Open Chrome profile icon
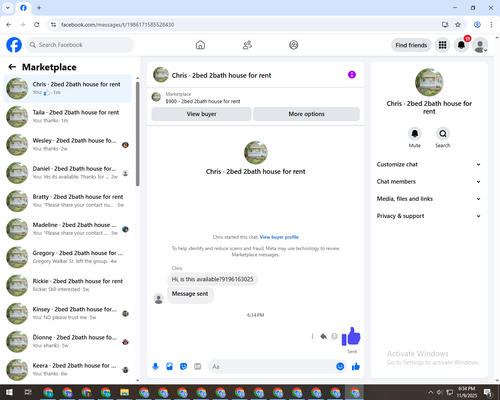This screenshot has height=400, width=500. point(477,25)
